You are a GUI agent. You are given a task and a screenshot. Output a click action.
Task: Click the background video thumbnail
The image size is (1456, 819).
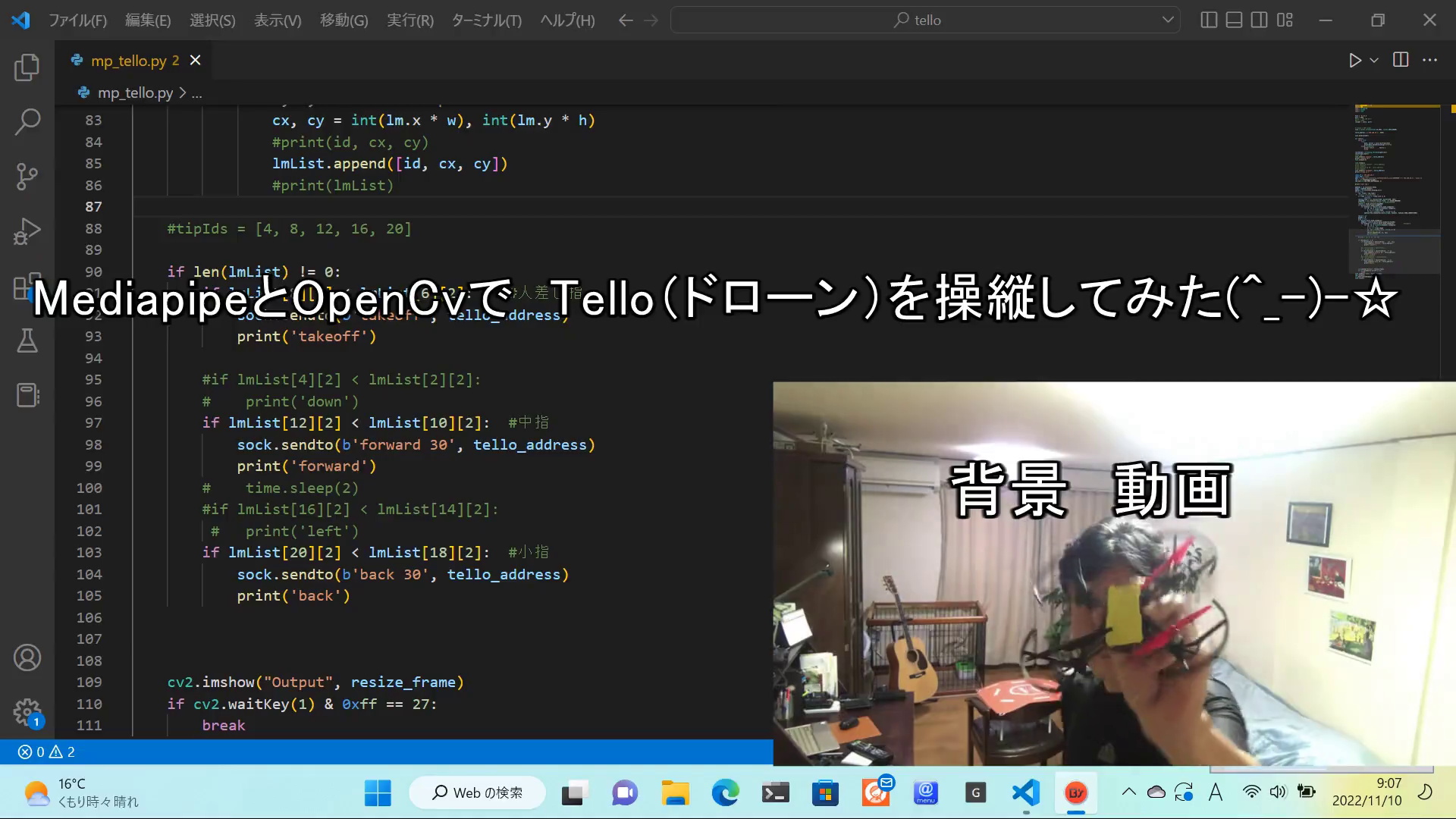[1114, 574]
